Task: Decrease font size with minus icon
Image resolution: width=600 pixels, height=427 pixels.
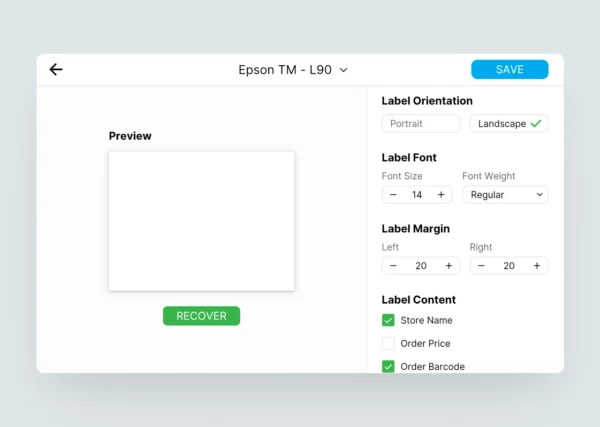Action: (x=393, y=195)
